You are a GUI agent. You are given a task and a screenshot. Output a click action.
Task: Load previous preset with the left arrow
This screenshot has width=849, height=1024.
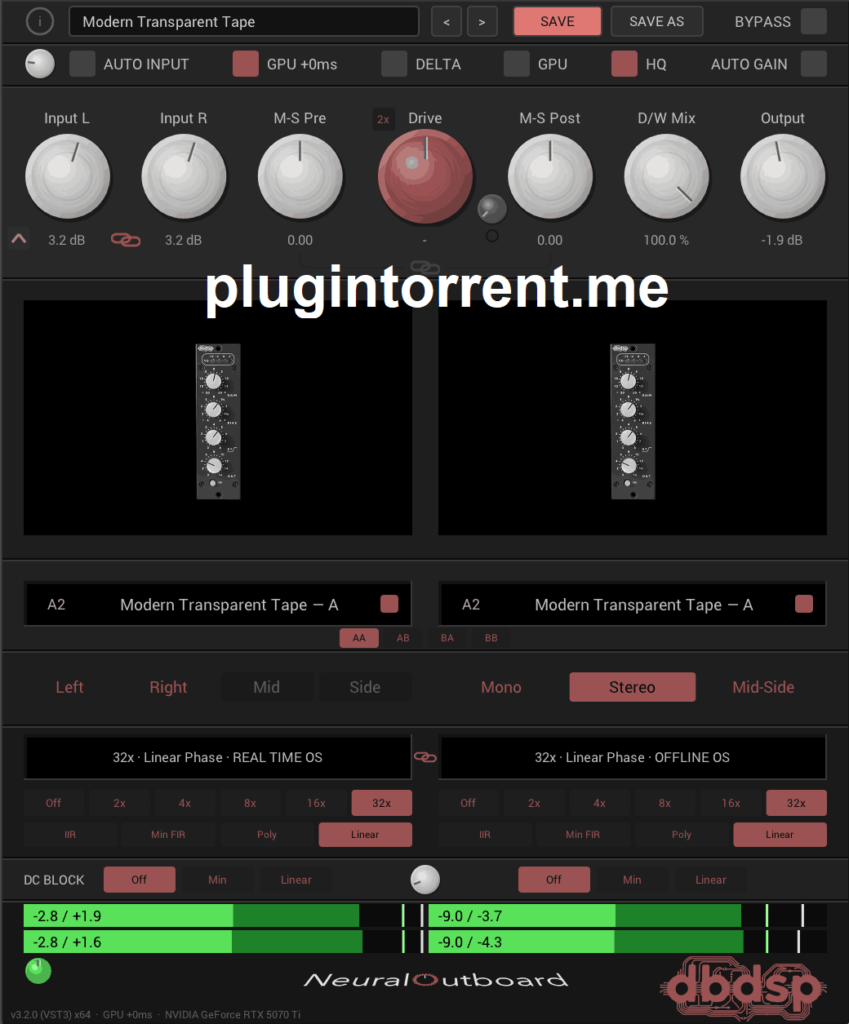point(446,22)
